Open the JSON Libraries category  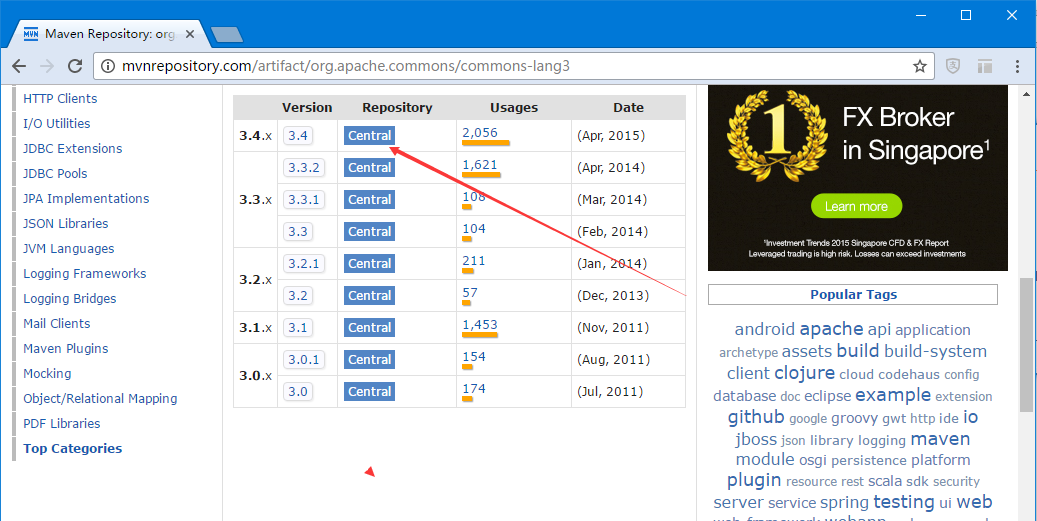(x=65, y=223)
